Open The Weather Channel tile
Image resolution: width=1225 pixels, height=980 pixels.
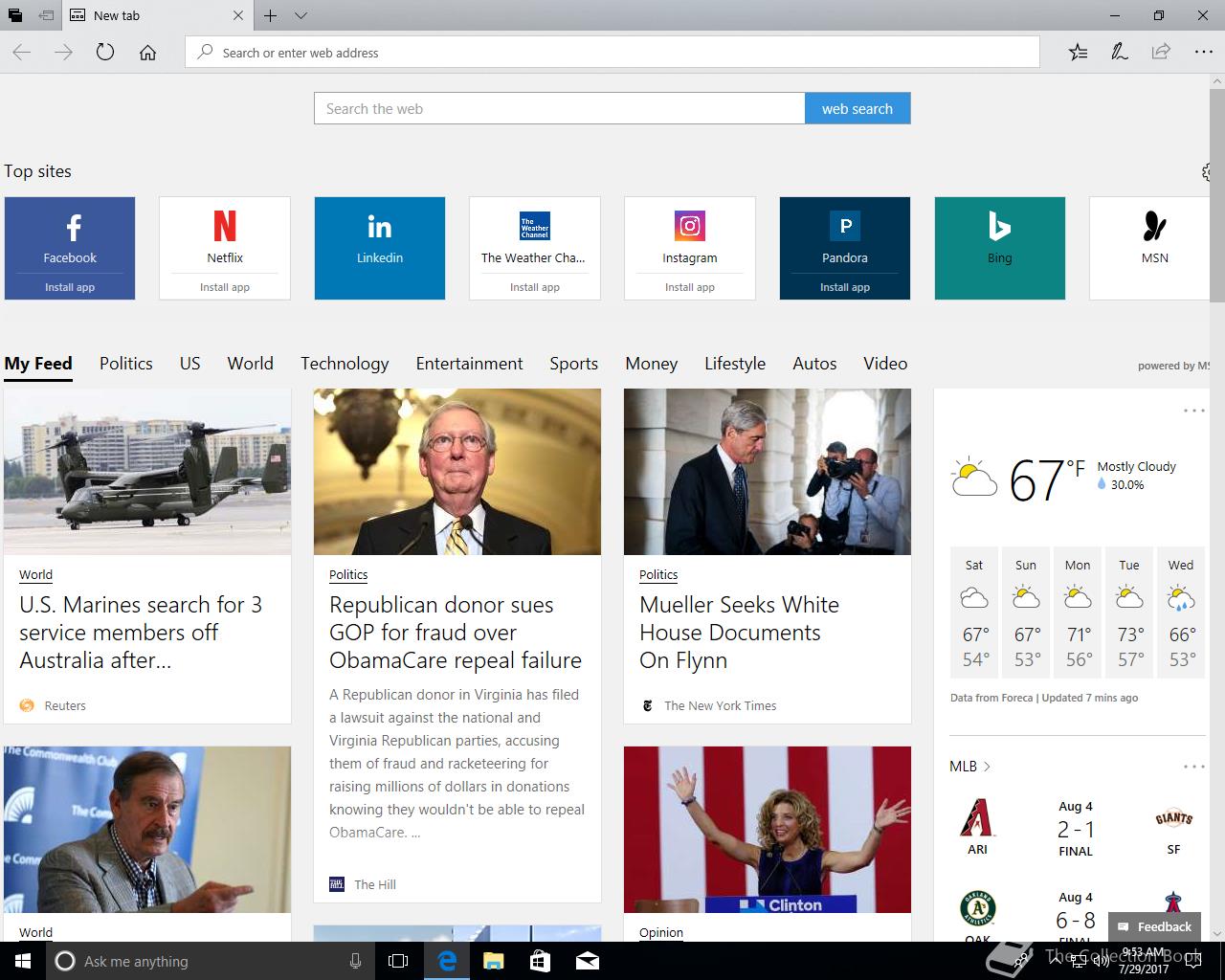pos(535,248)
